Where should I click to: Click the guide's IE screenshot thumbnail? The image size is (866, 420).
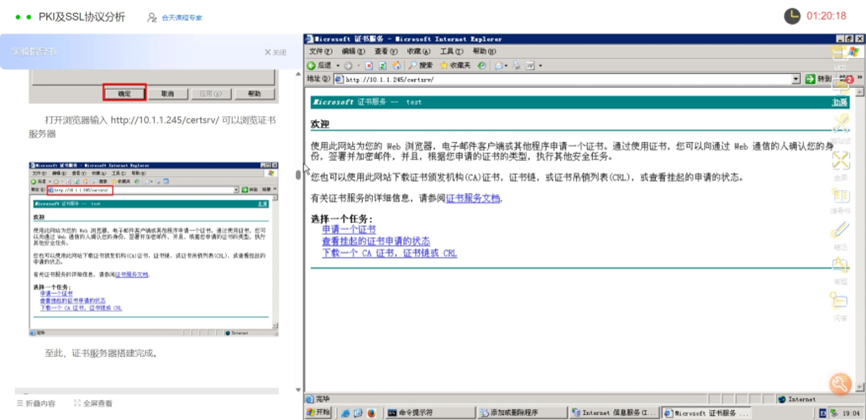coord(154,249)
